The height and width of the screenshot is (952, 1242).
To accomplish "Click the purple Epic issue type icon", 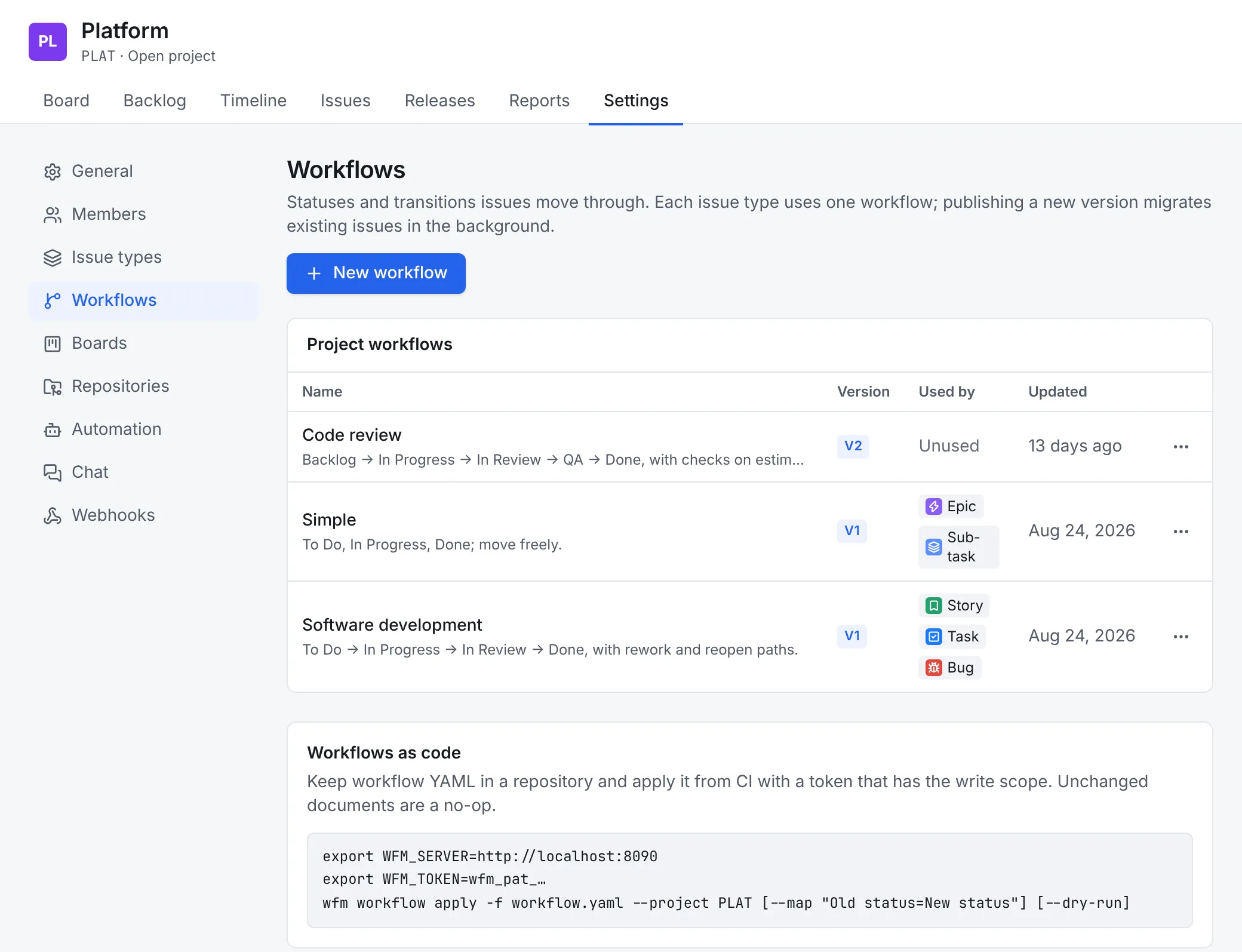I will [934, 506].
